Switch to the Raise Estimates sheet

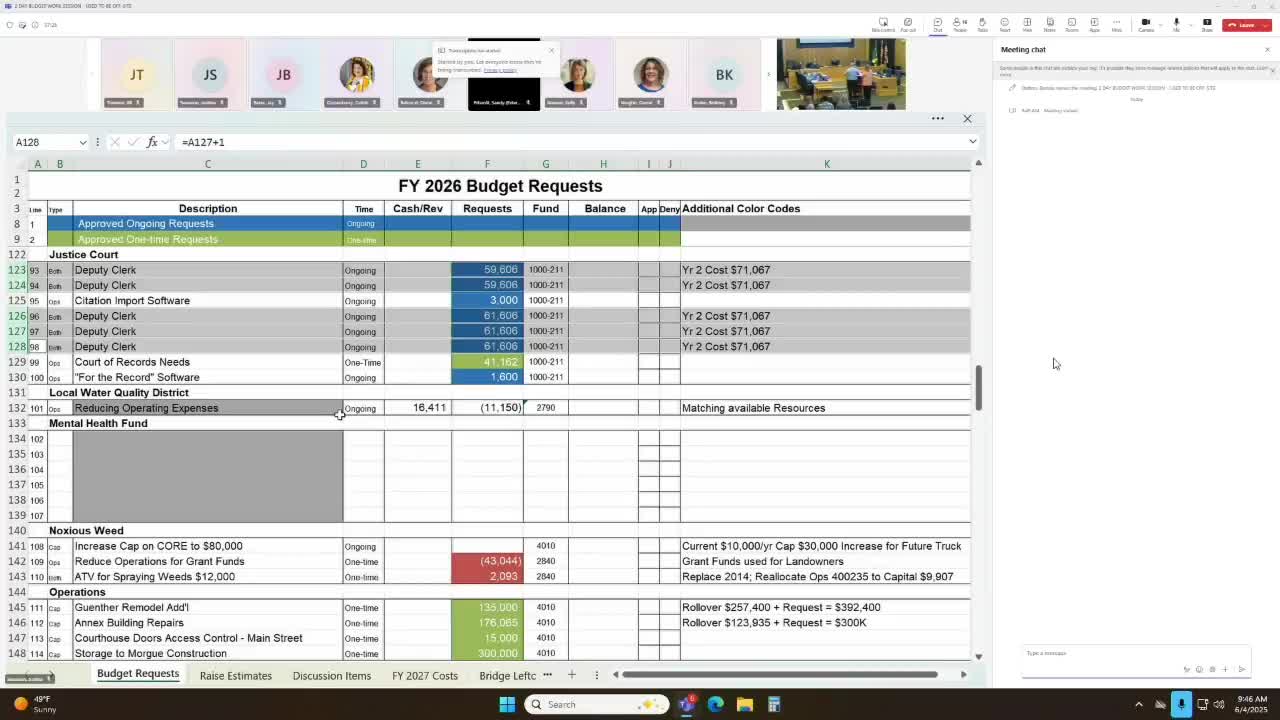coord(235,675)
